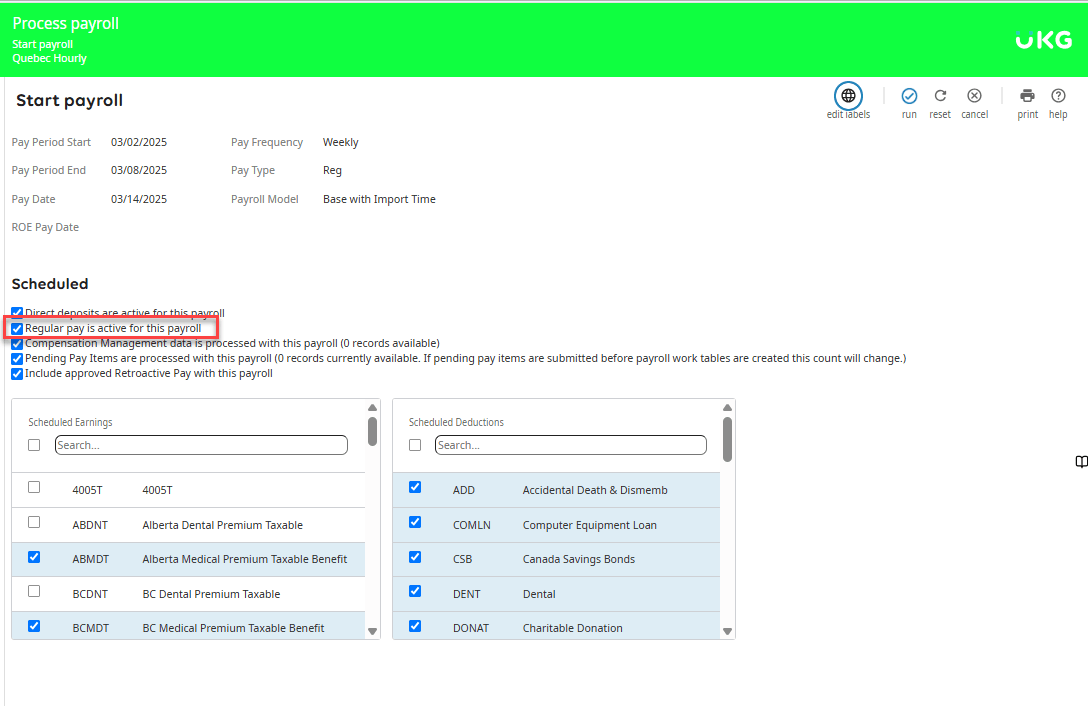Open the edit labels globe icon
The width and height of the screenshot is (1088, 706).
point(848,96)
